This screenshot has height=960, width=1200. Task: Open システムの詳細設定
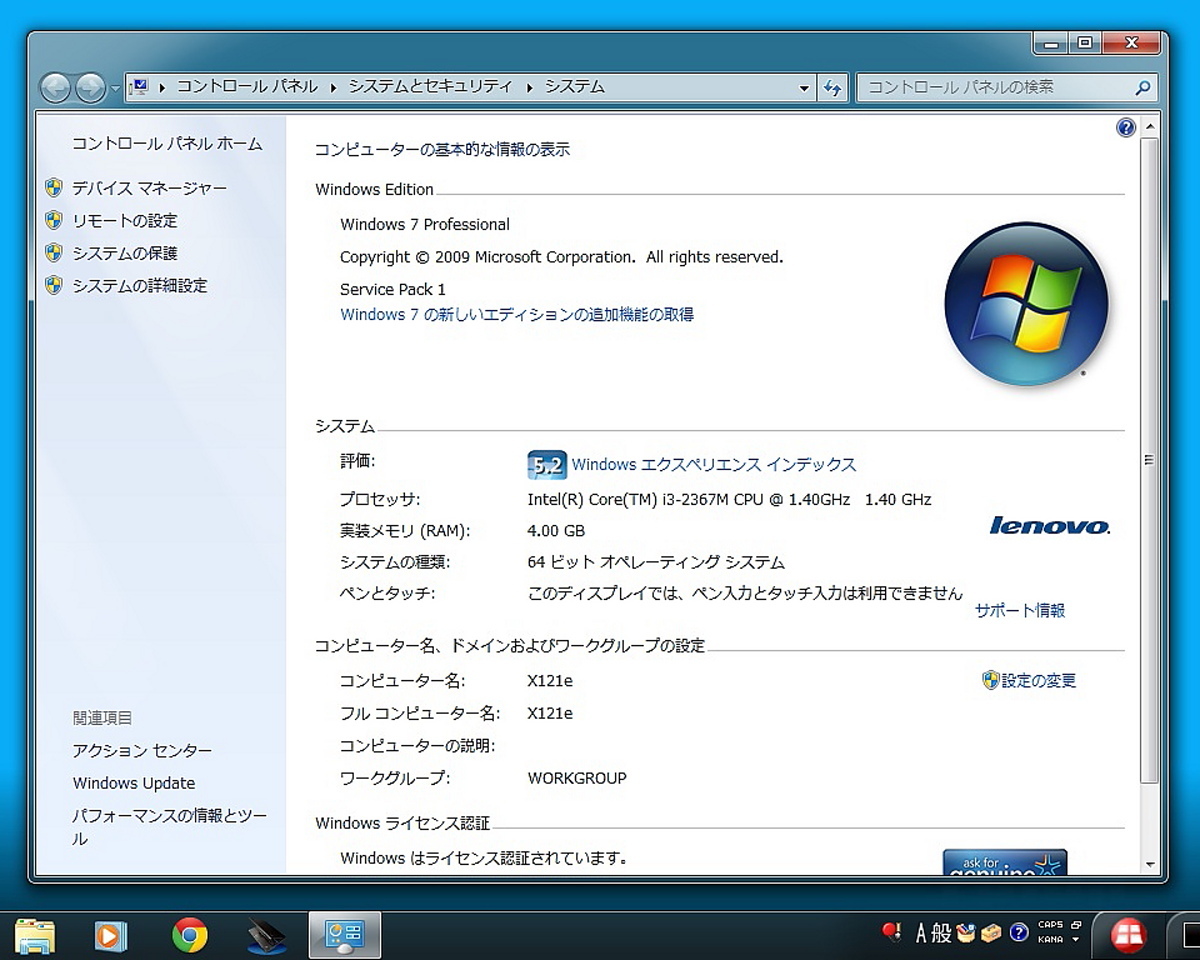[x=140, y=286]
